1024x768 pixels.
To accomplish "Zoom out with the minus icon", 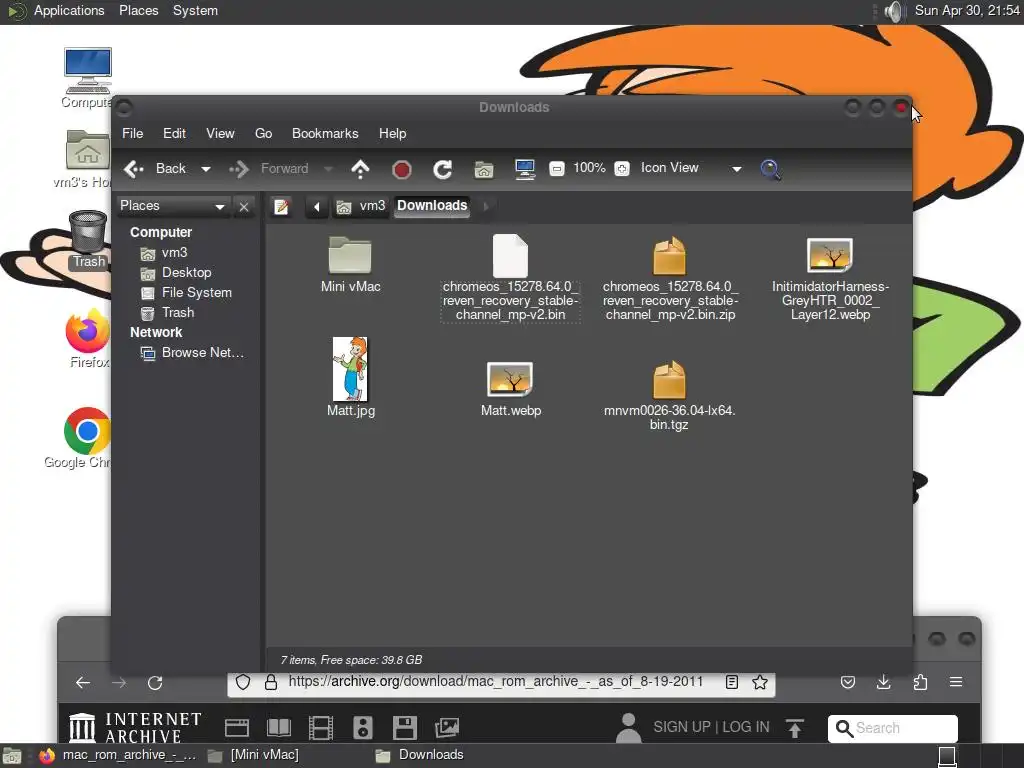I will coord(556,169).
